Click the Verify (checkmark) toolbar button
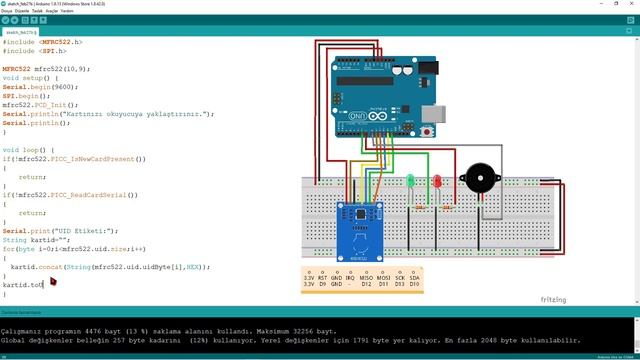 click(x=5, y=20)
